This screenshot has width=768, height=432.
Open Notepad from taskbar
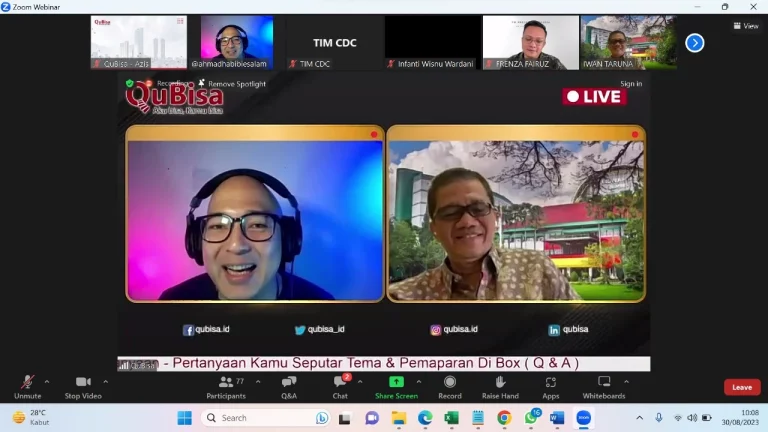coord(478,418)
